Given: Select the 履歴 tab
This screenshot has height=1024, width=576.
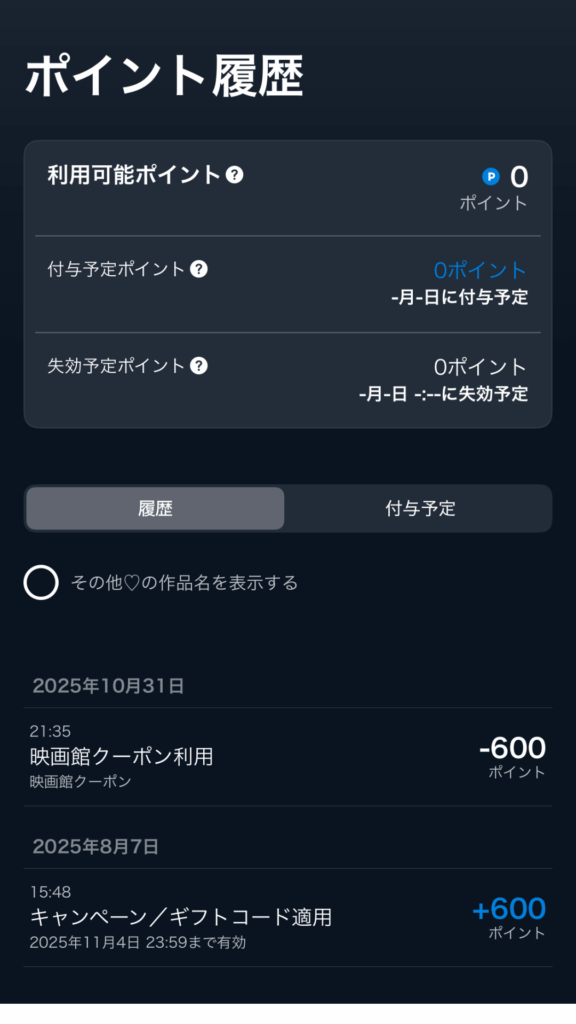Looking at the screenshot, I should click(x=155, y=508).
